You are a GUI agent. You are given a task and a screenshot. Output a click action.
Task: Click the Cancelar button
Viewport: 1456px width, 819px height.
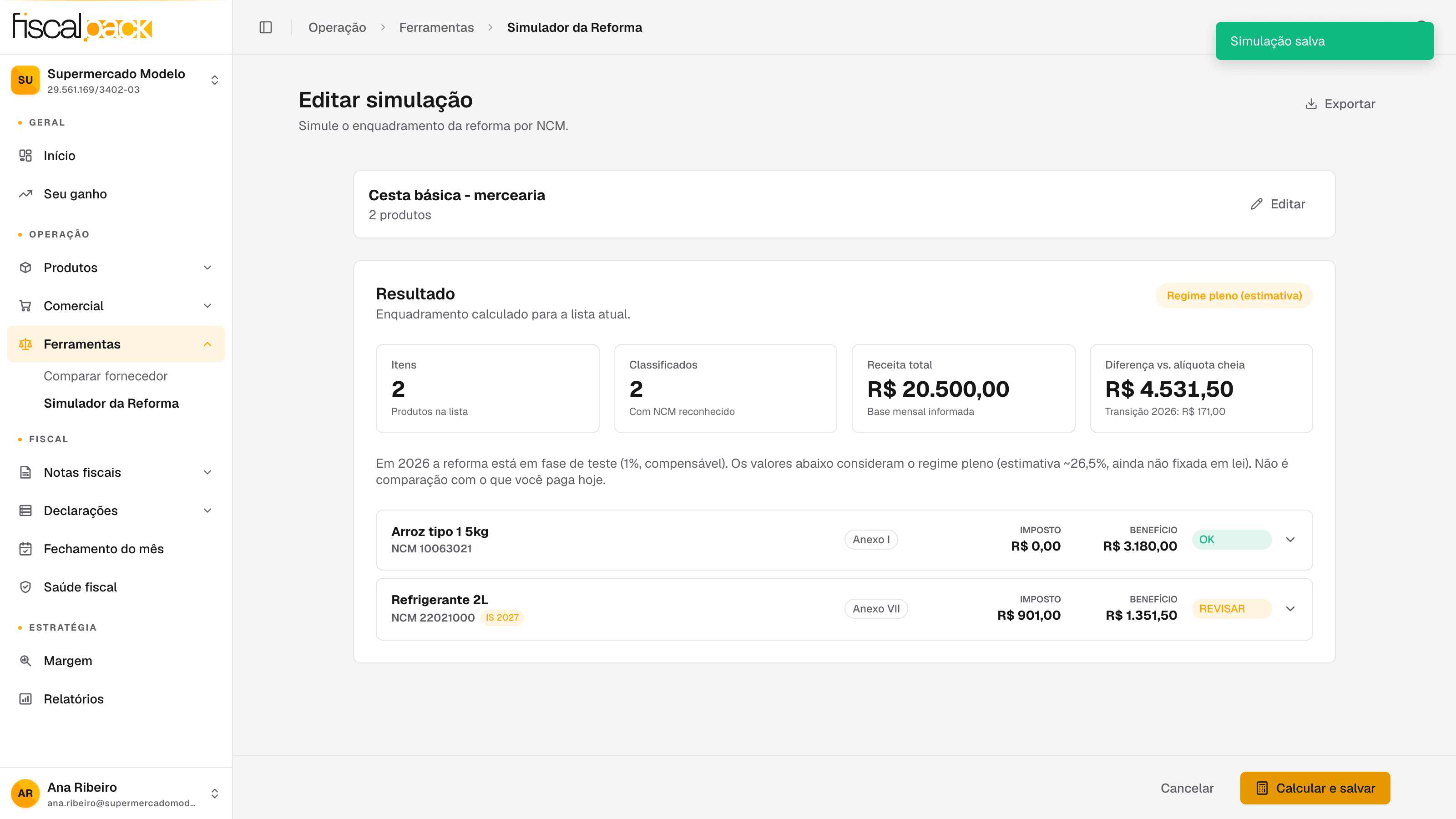click(1187, 788)
